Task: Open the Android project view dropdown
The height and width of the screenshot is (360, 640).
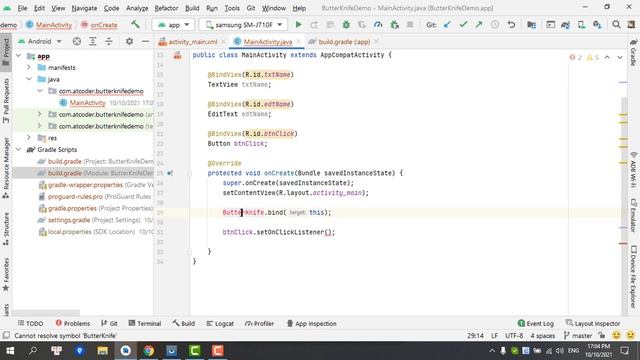Action: (40, 41)
